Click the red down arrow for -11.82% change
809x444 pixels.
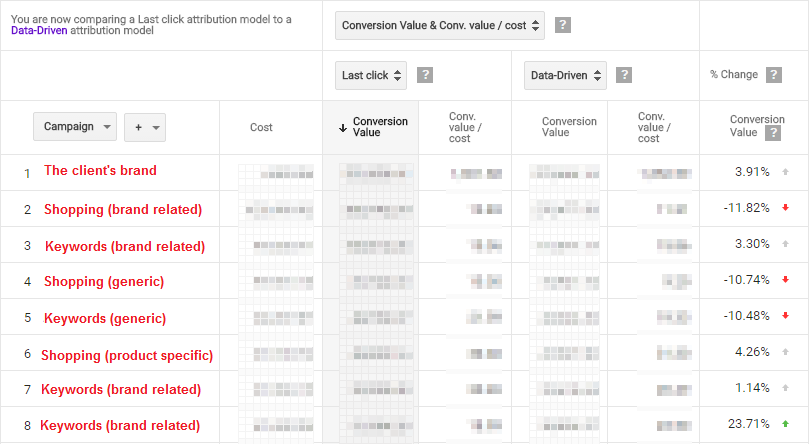[786, 208]
